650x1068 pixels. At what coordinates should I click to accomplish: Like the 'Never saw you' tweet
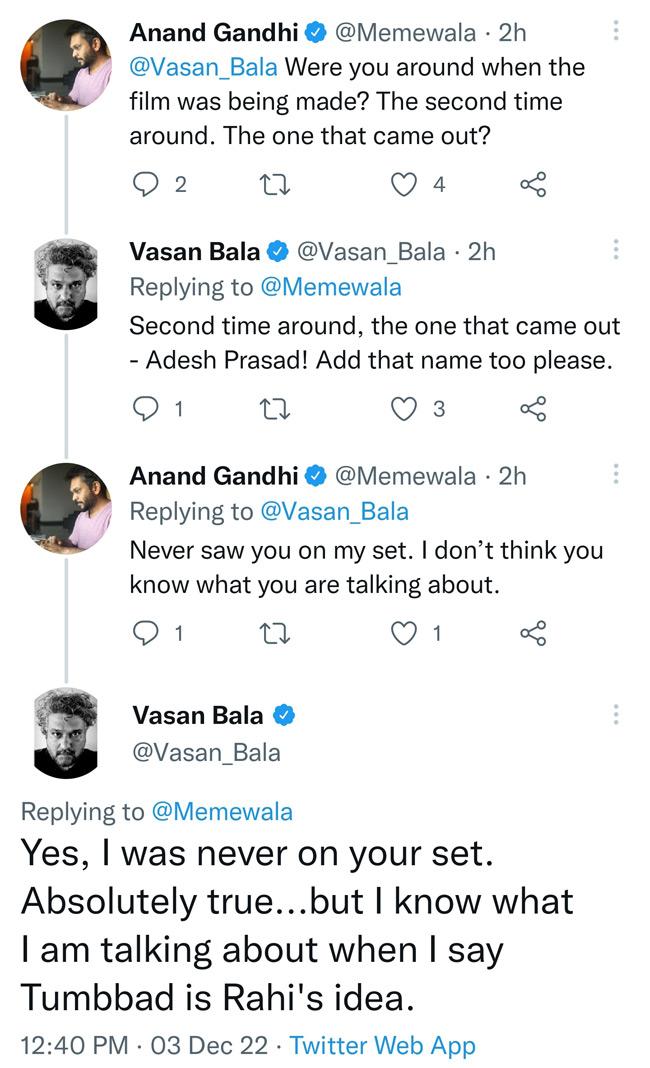pyautogui.click(x=403, y=632)
